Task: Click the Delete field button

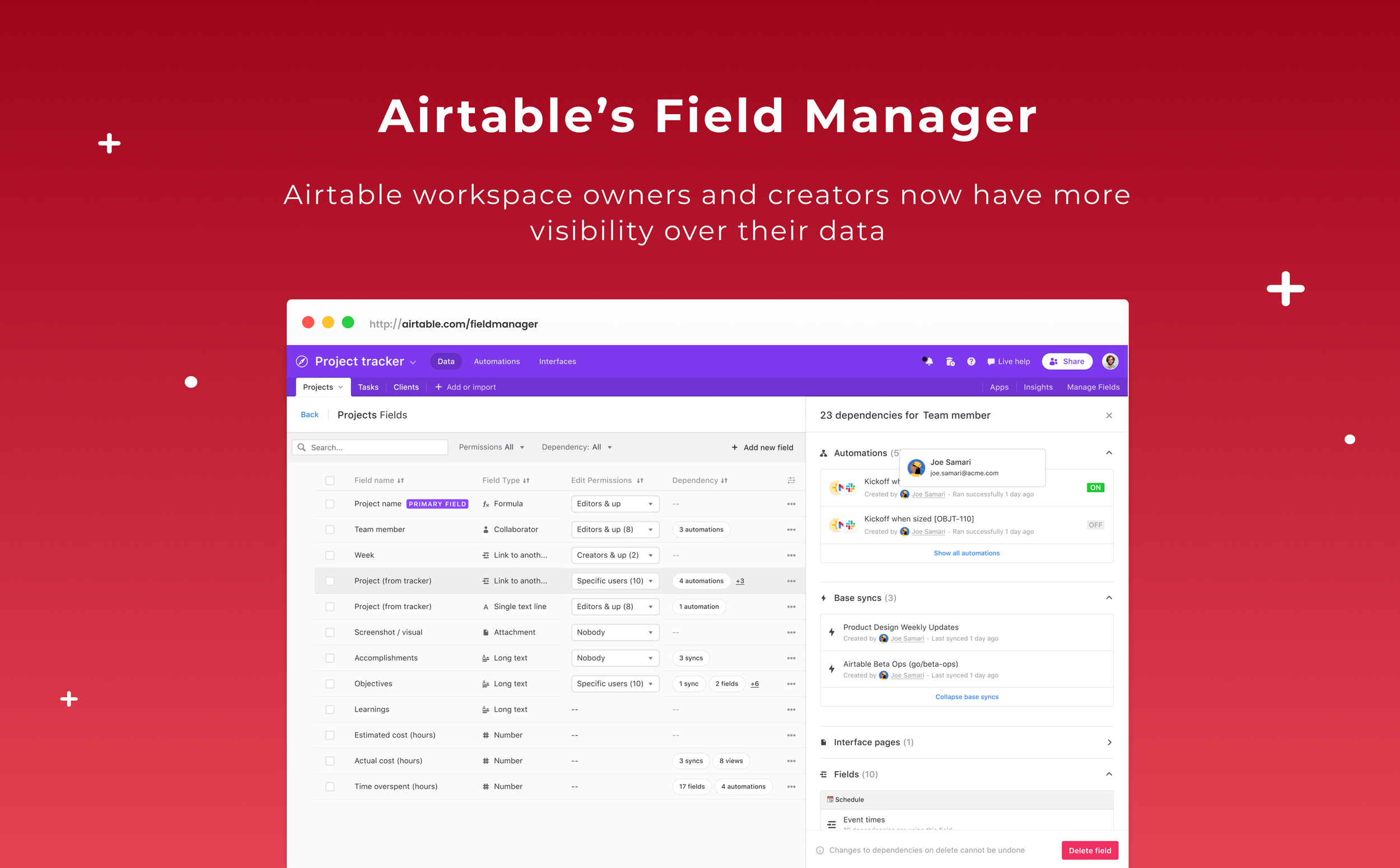Action: click(1089, 850)
